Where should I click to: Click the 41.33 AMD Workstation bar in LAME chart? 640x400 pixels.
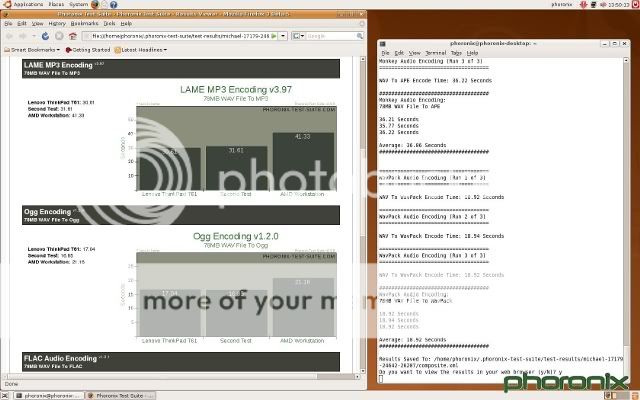click(303, 162)
